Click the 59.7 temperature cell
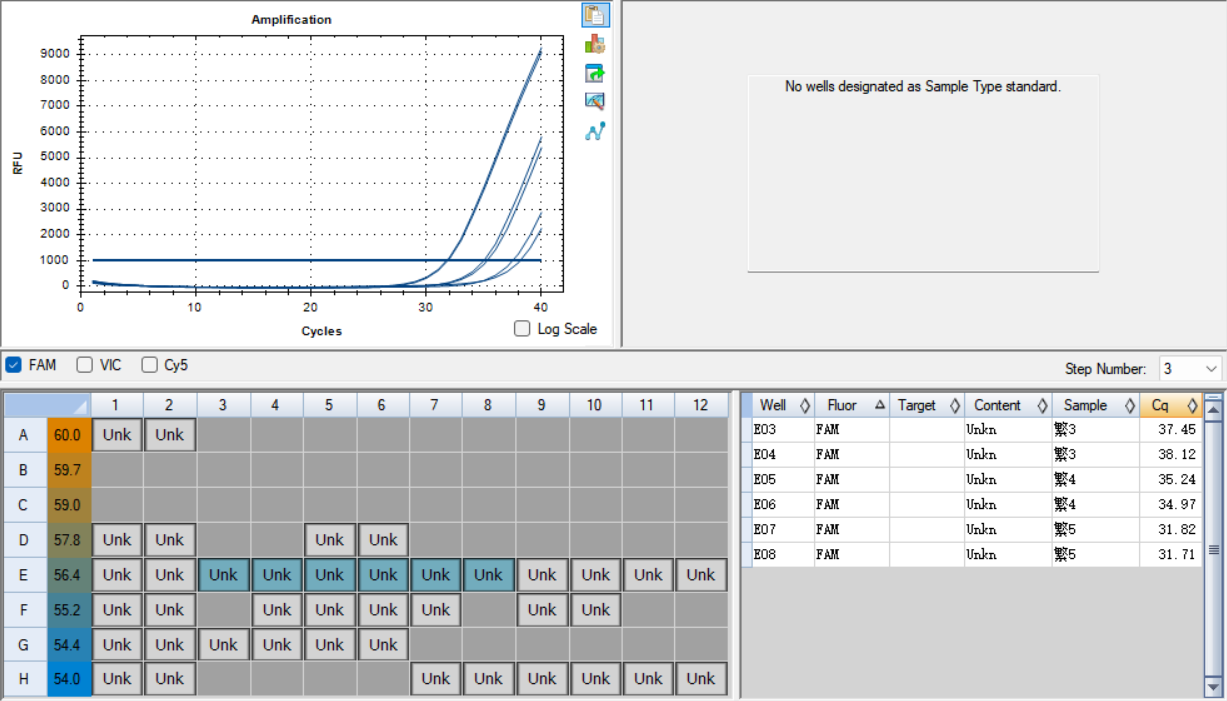The height and width of the screenshot is (701, 1227). point(69,470)
